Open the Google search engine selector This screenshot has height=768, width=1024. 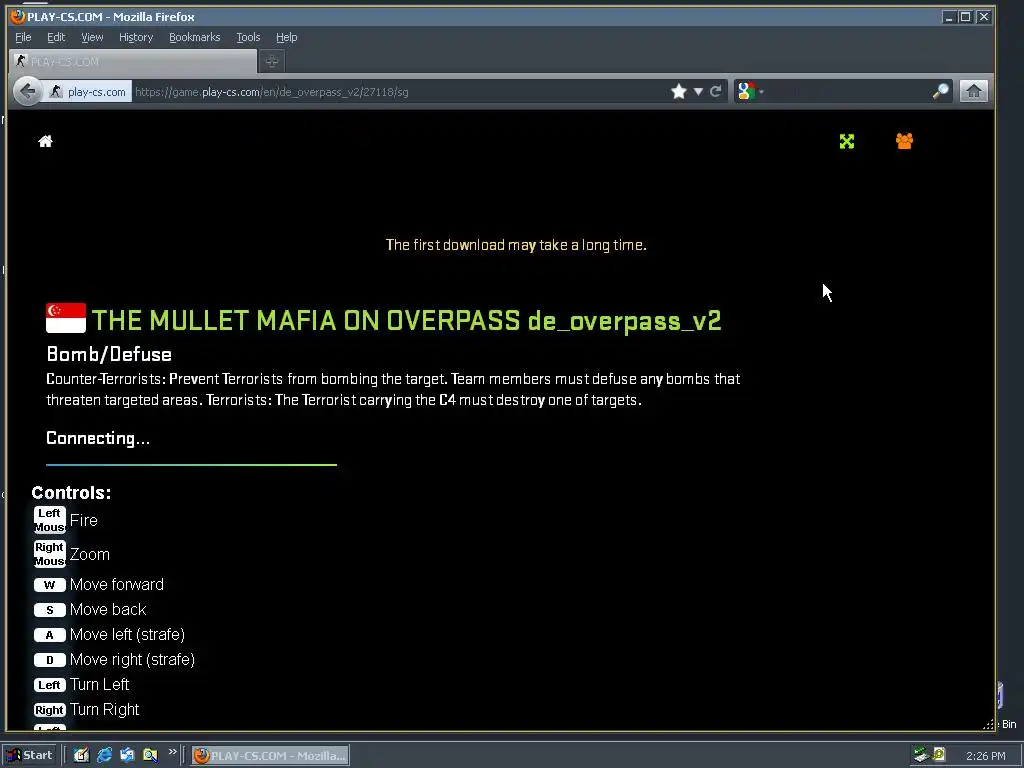click(x=749, y=91)
